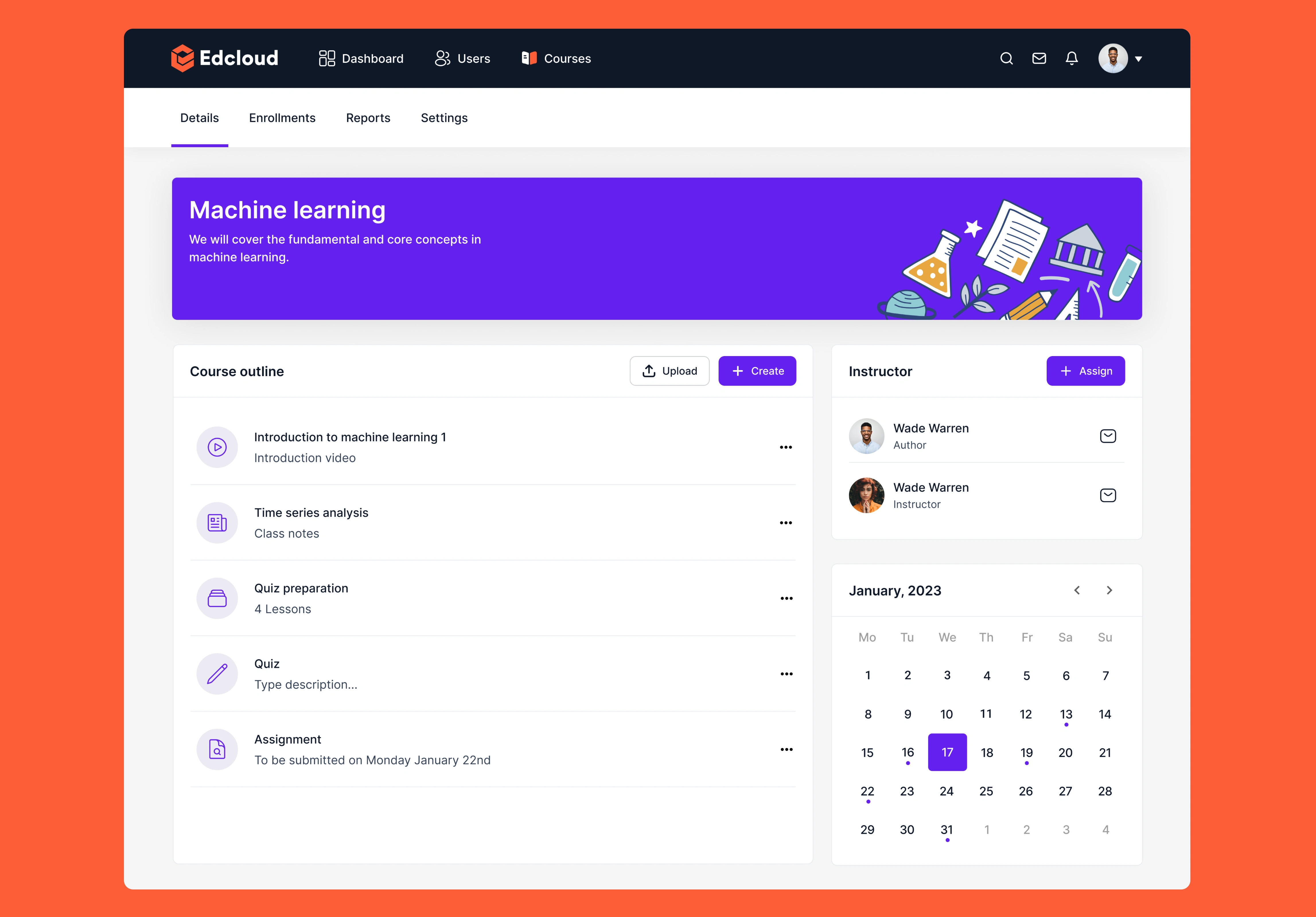
Task: Click the Edcloud logo
Action: (x=225, y=58)
